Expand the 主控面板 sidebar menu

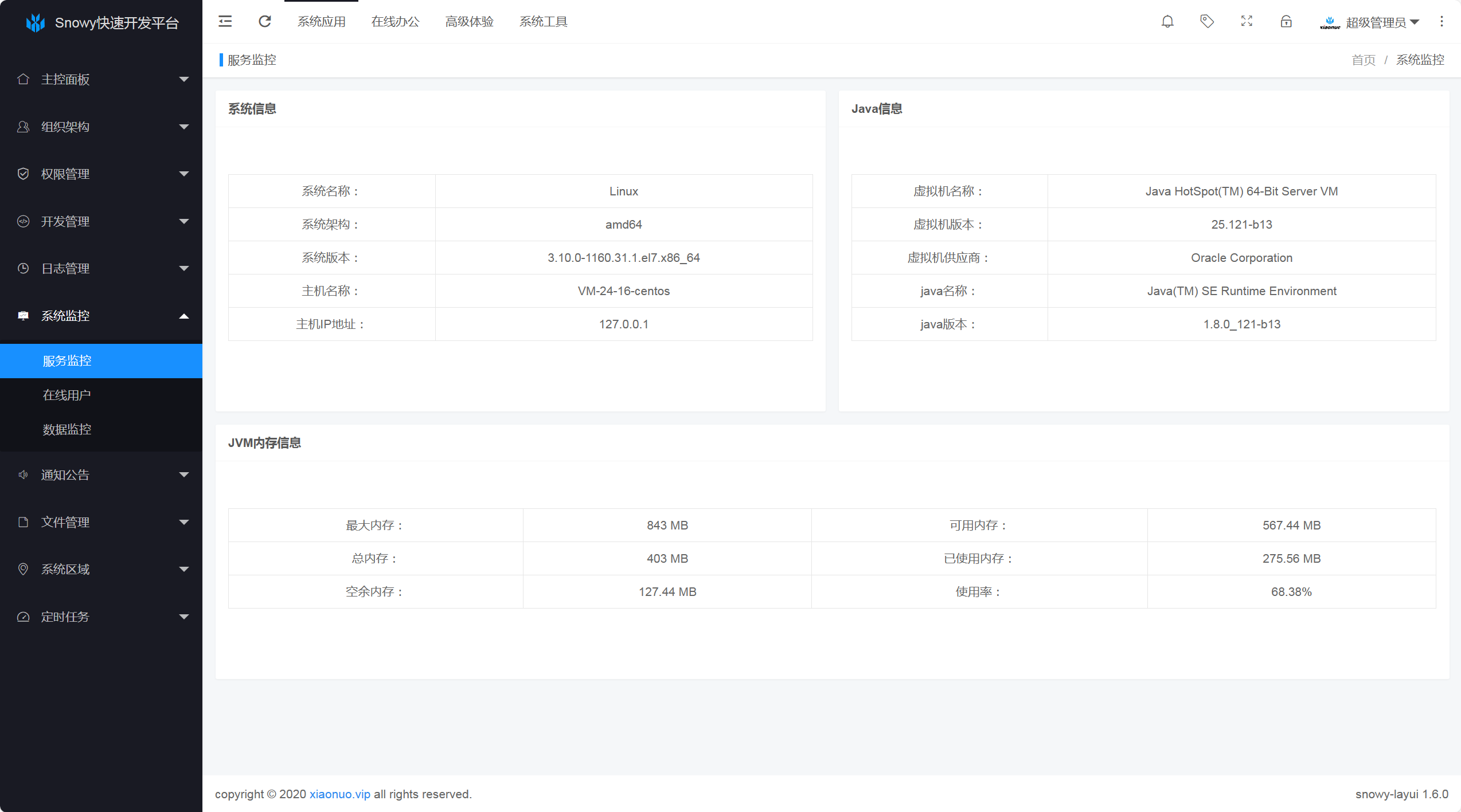(x=101, y=79)
